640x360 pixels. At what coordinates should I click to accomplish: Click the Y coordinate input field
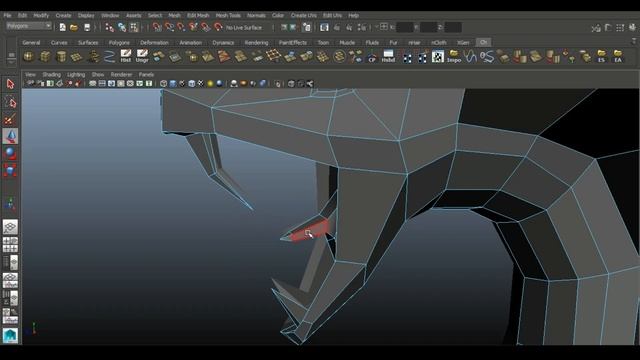tap(429, 27)
